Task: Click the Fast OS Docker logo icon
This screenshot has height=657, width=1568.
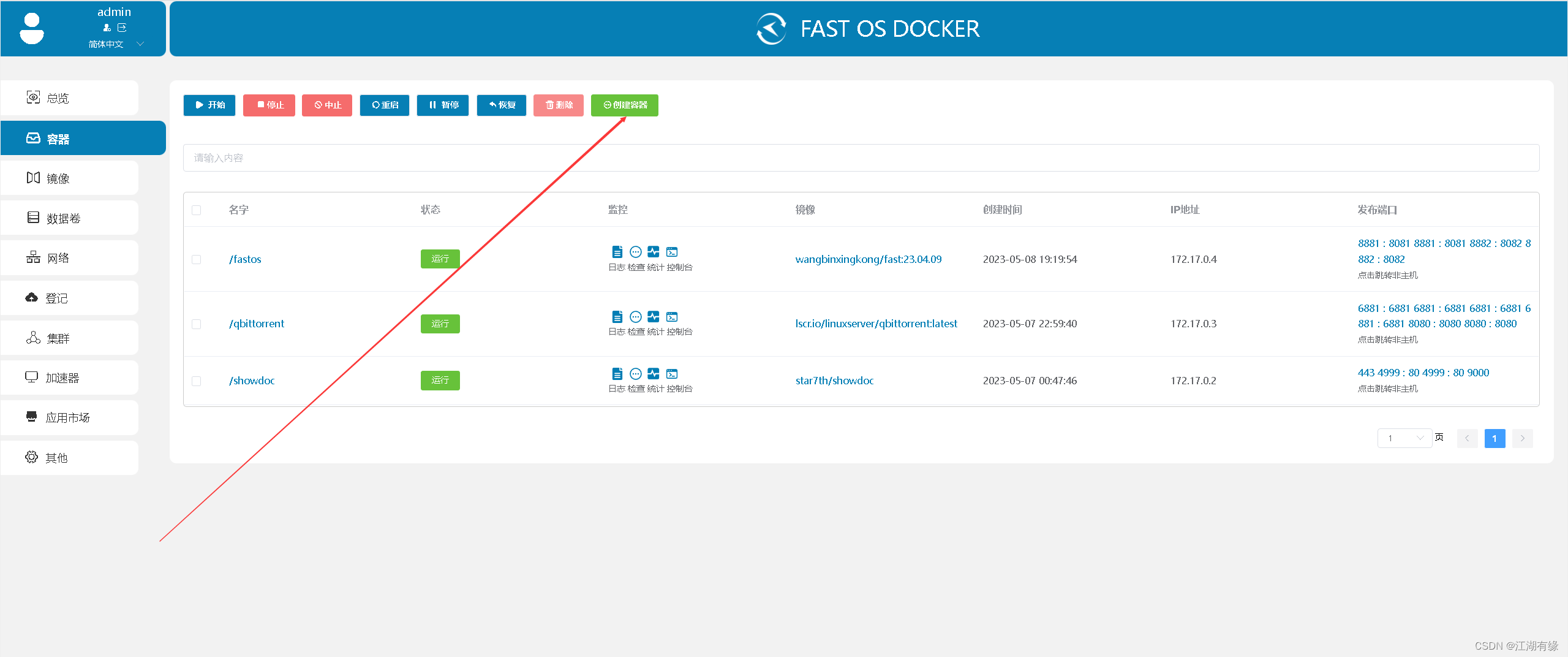Action: 771,29
